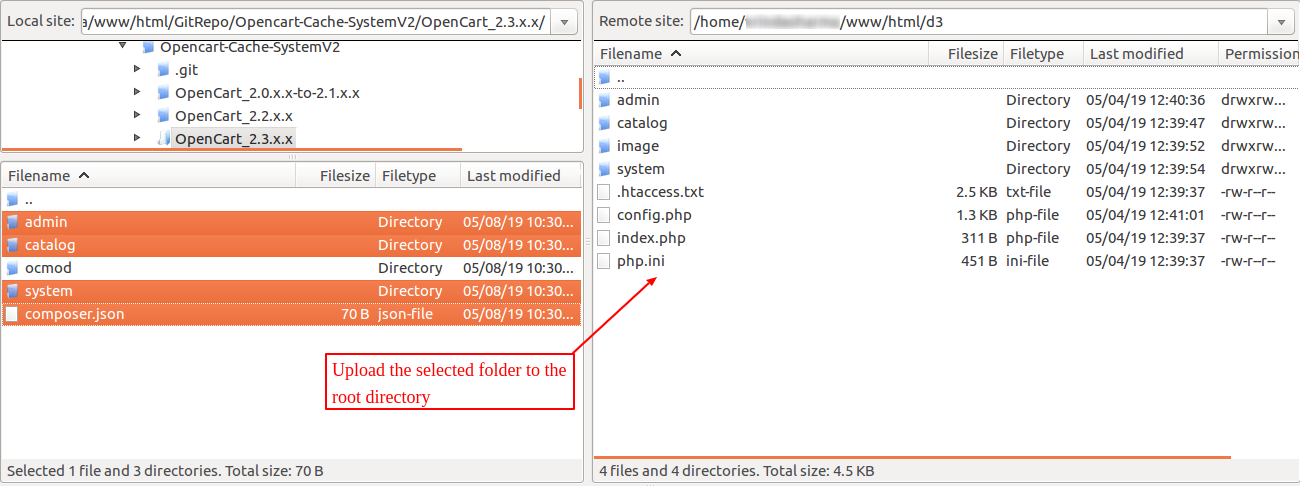
Task: Select OpenCart_2.2.x.x in the local tree
Action: coord(234,115)
